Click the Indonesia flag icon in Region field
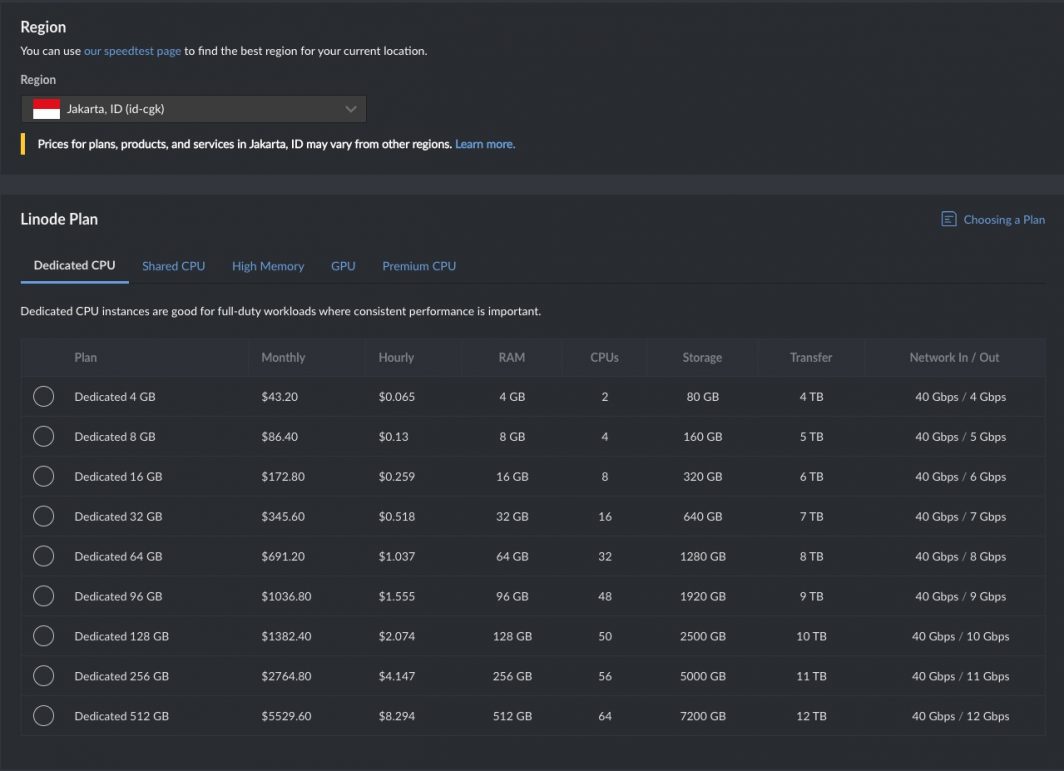Screen dimensions: 1064x771 [x=46, y=109]
